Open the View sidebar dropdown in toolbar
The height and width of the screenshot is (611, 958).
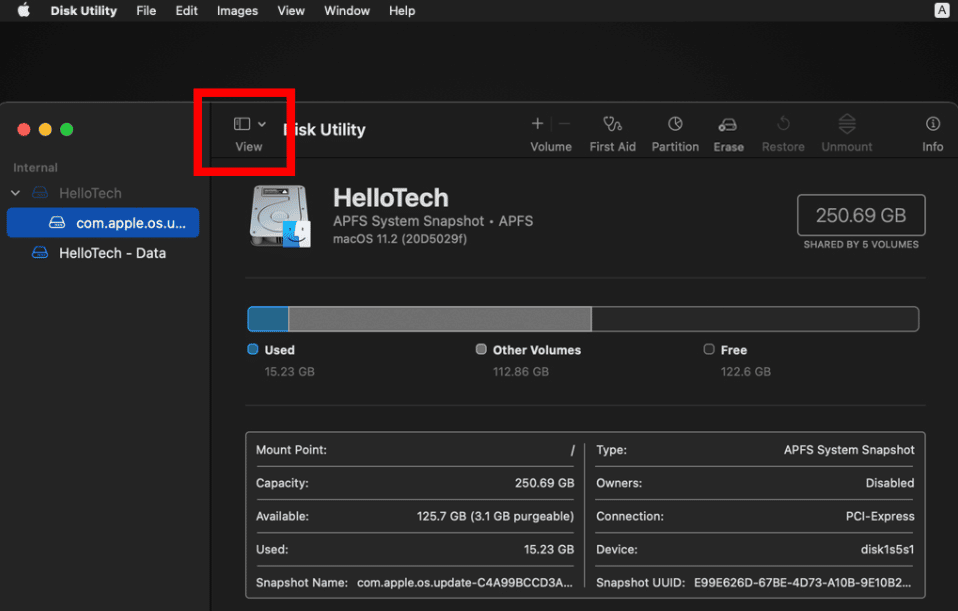click(261, 124)
